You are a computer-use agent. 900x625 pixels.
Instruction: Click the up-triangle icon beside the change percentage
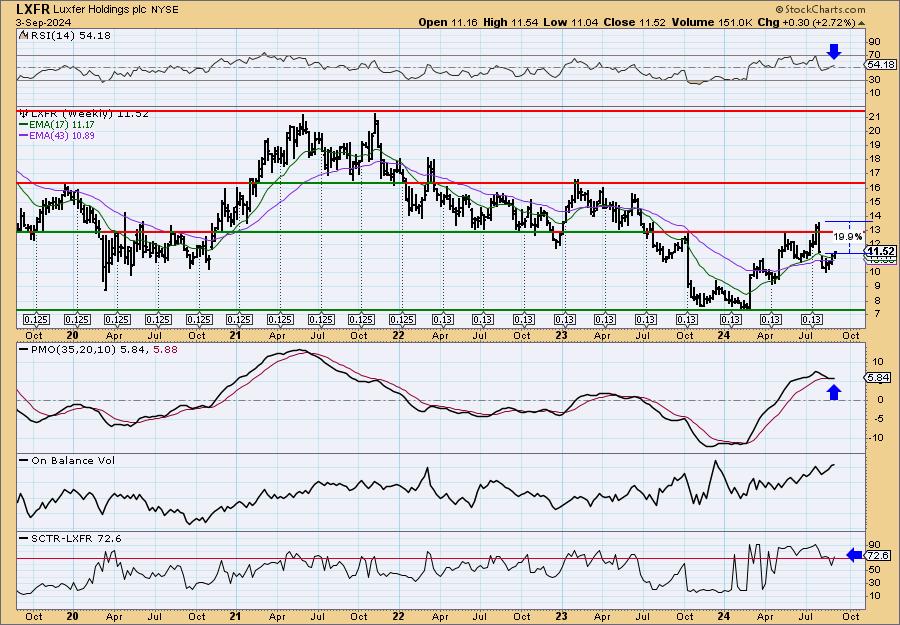861,22
